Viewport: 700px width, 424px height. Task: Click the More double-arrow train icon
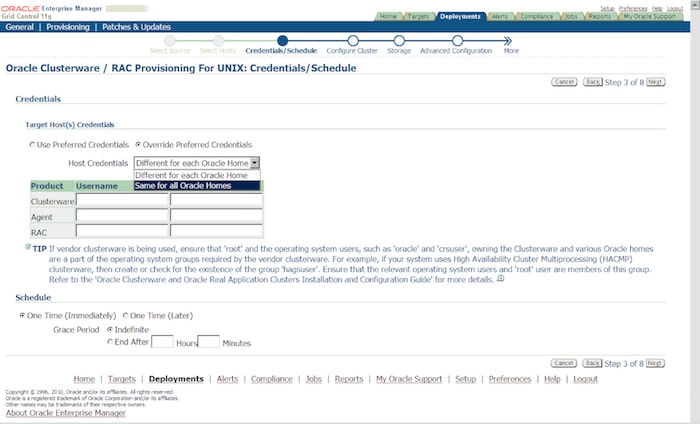tap(508, 41)
